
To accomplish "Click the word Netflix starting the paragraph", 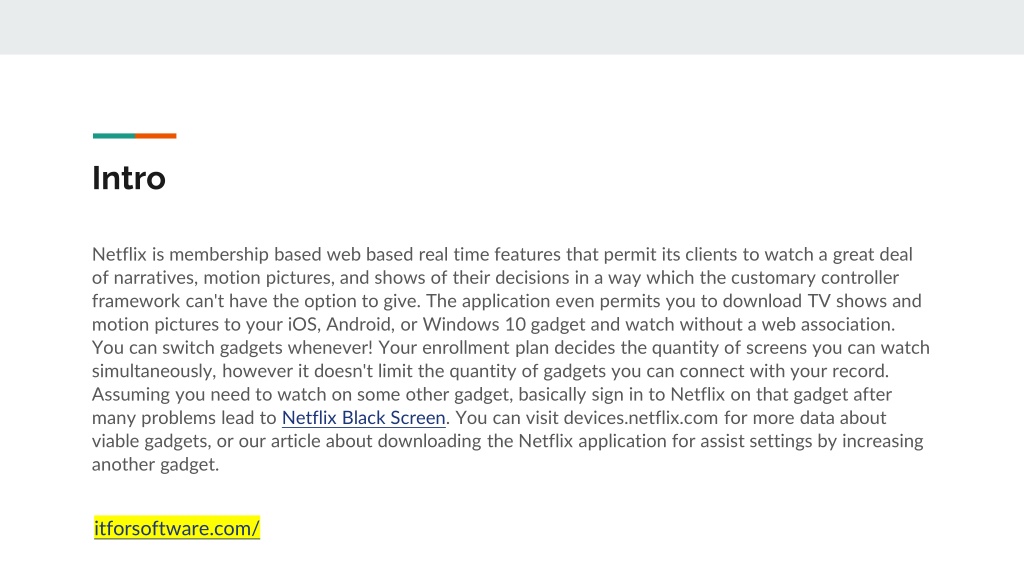I will (119, 254).
